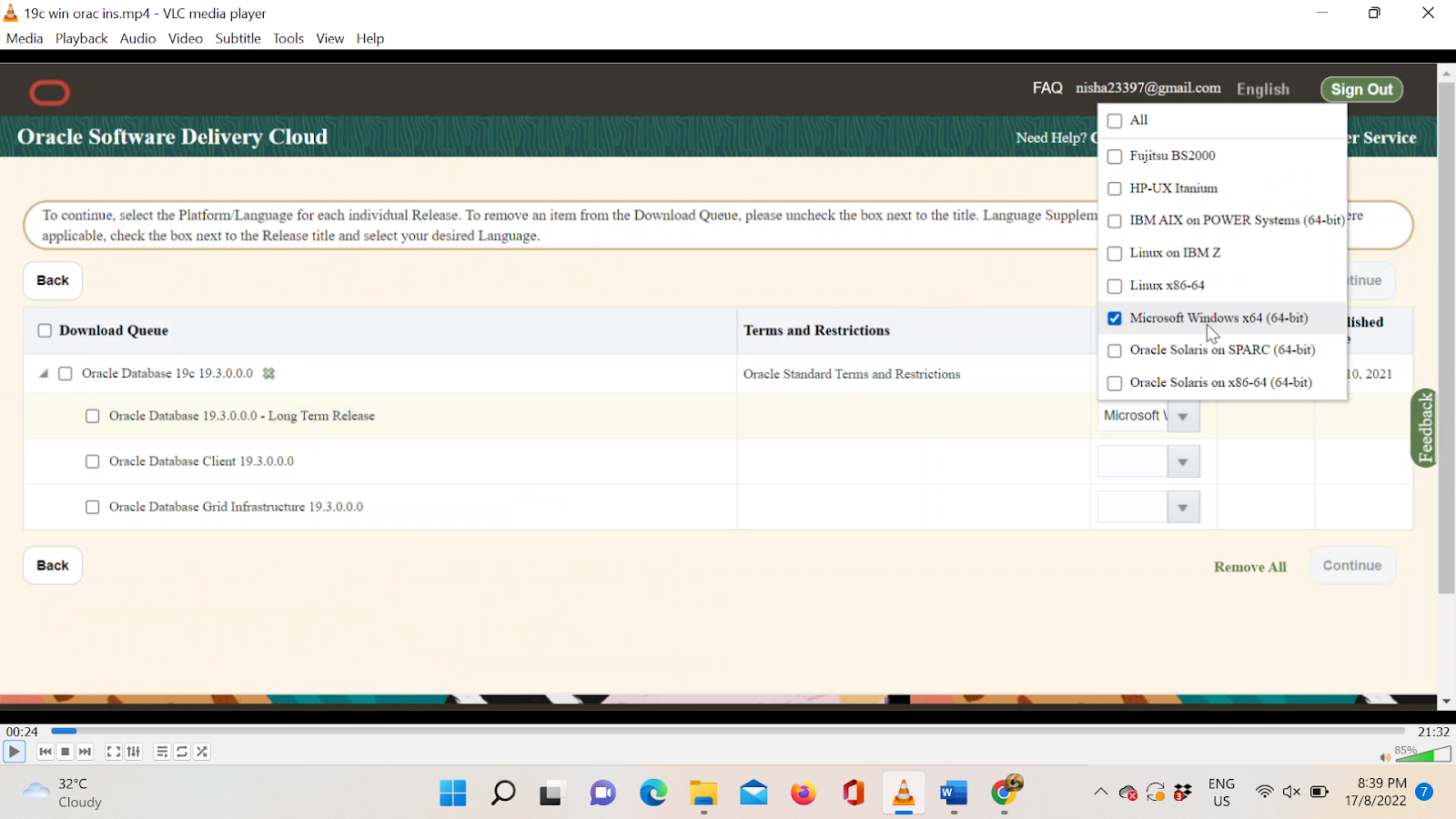Open the Chat app from taskbar
This screenshot has height=819, width=1456.
(602, 794)
